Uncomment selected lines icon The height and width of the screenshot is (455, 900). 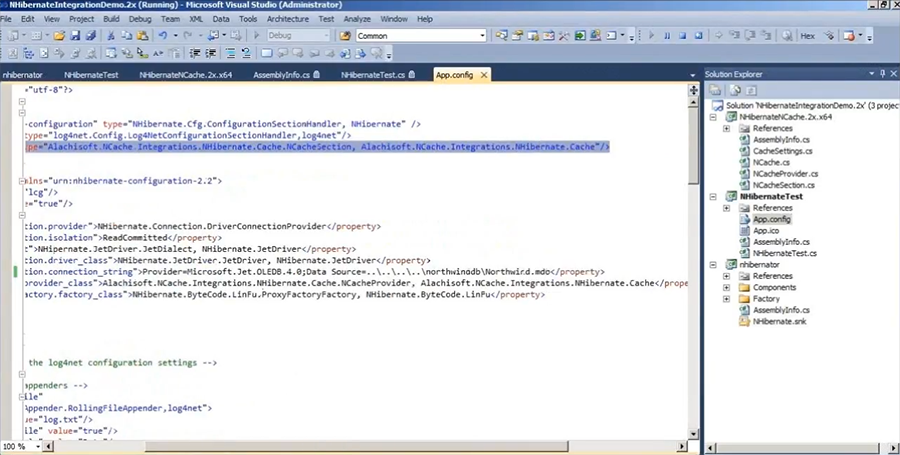[x=246, y=53]
